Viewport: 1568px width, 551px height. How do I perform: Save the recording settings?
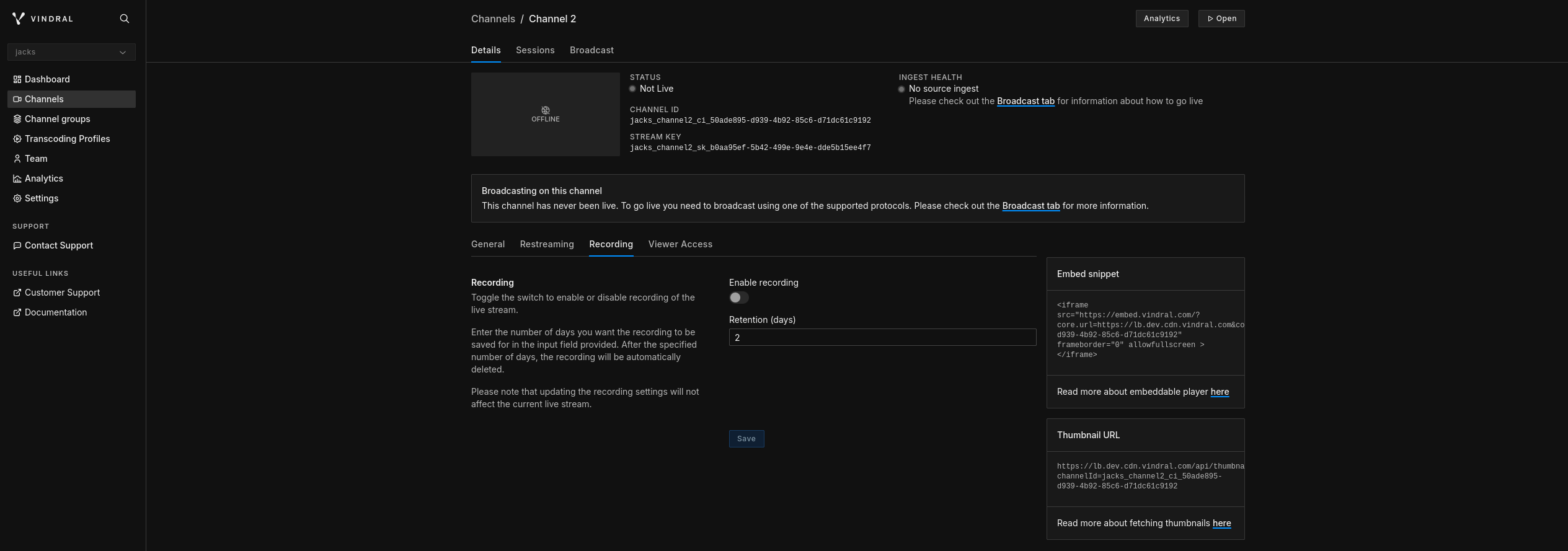pyautogui.click(x=746, y=439)
